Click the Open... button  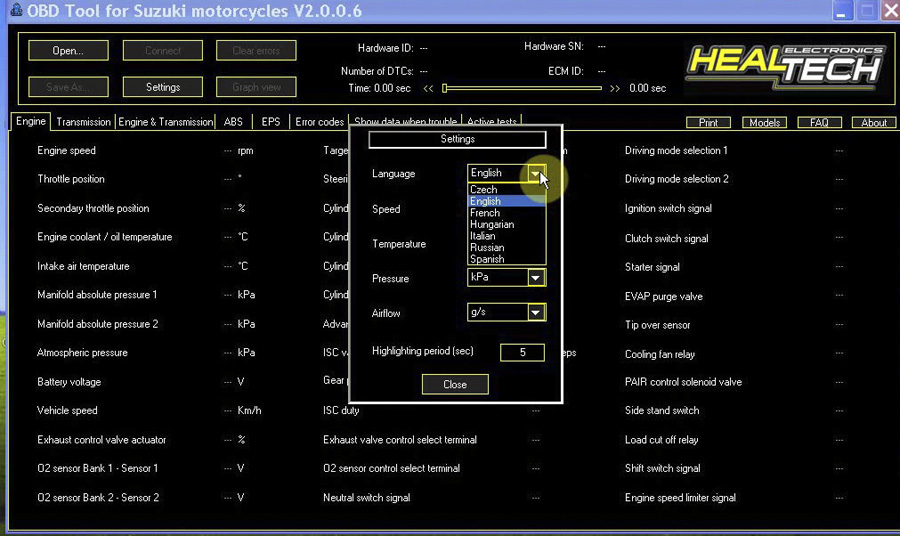point(68,51)
